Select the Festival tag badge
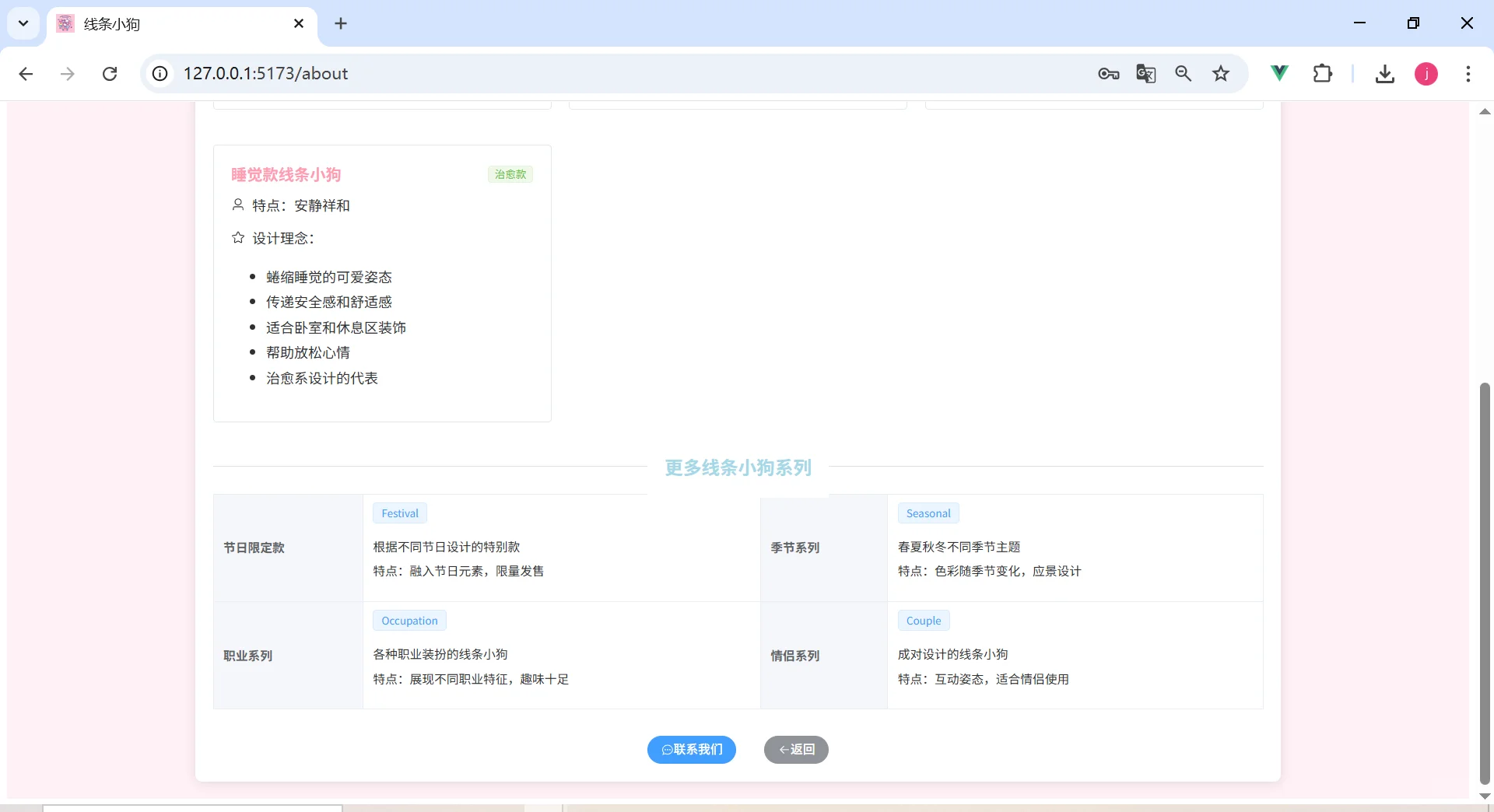 [400, 513]
